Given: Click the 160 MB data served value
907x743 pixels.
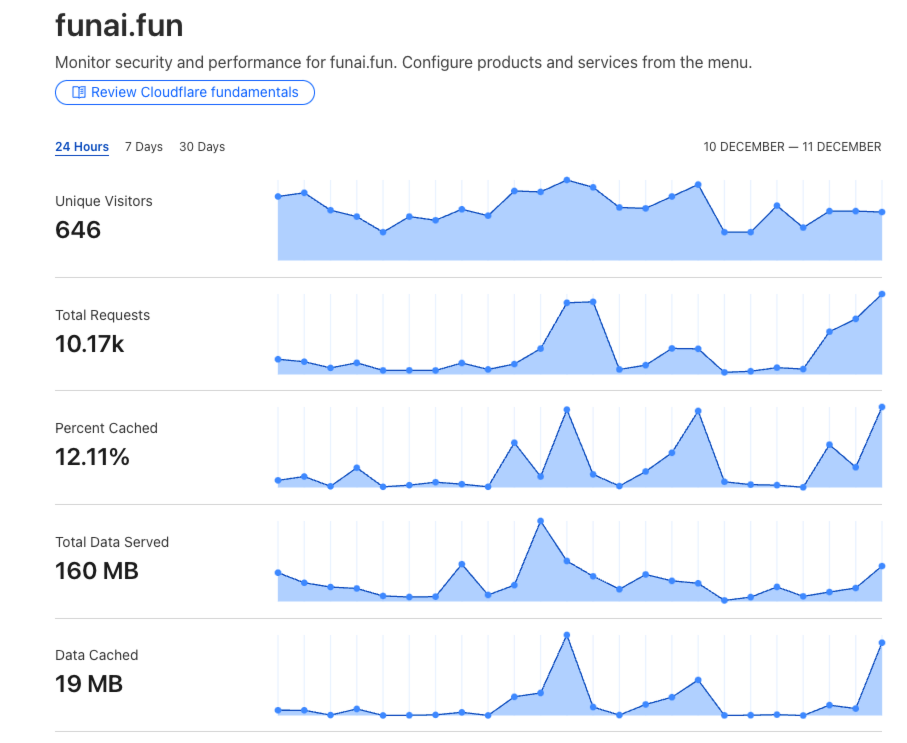Looking at the screenshot, I should click(x=97, y=571).
